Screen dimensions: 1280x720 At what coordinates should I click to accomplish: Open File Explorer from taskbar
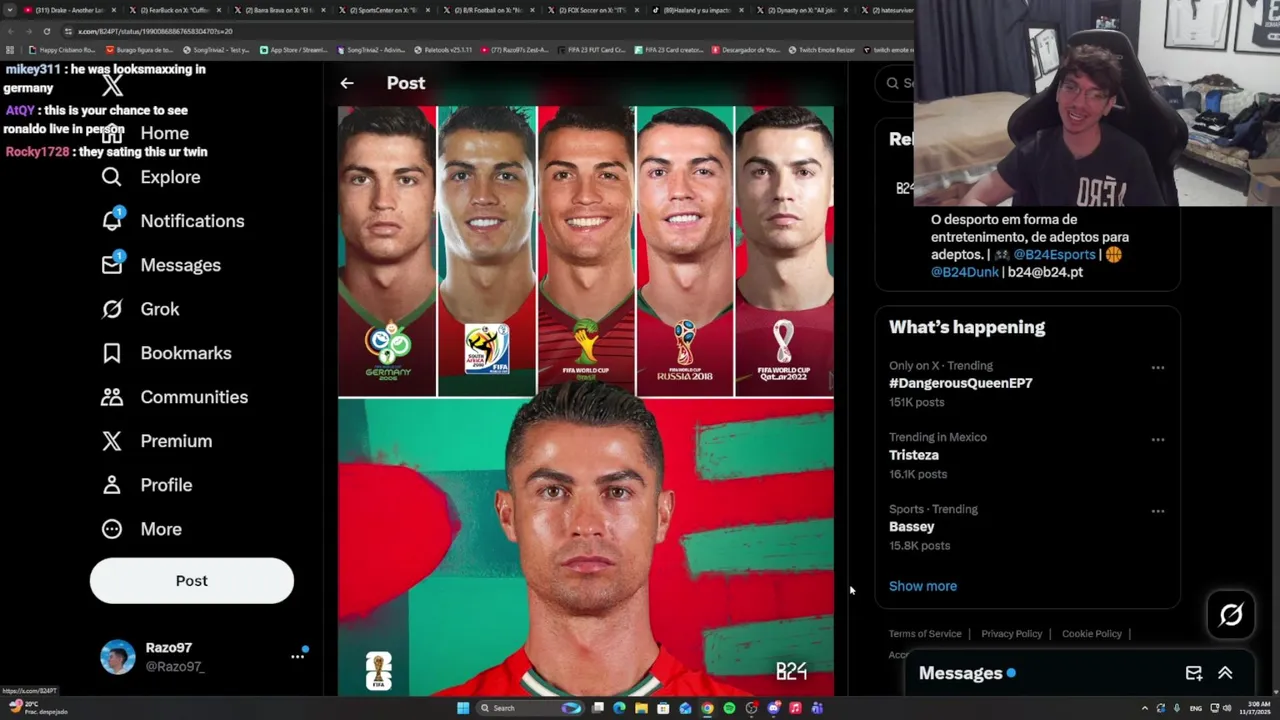tap(641, 708)
